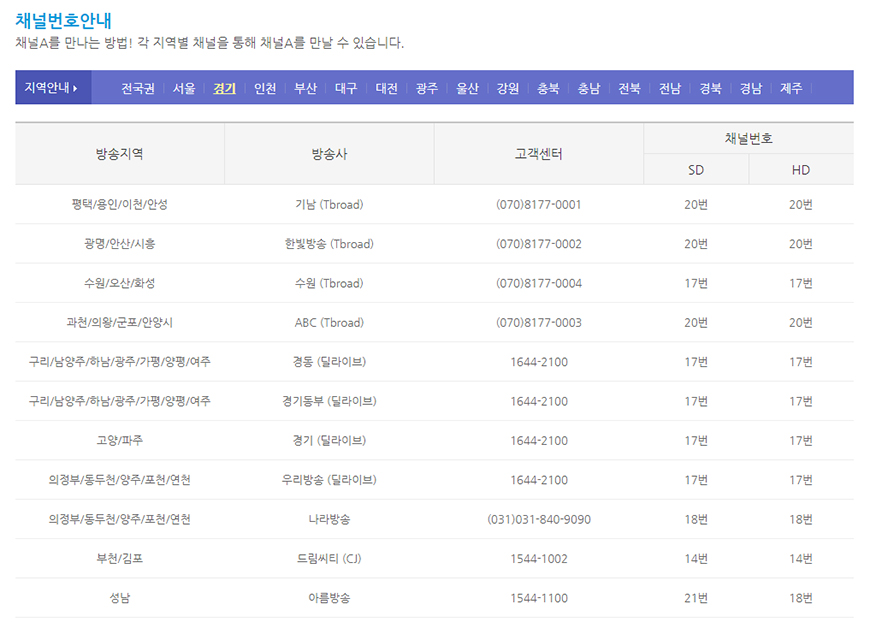Screen dimensions: 870x622
Task: Click phone number (070)8177-0002
Action: 539,244
